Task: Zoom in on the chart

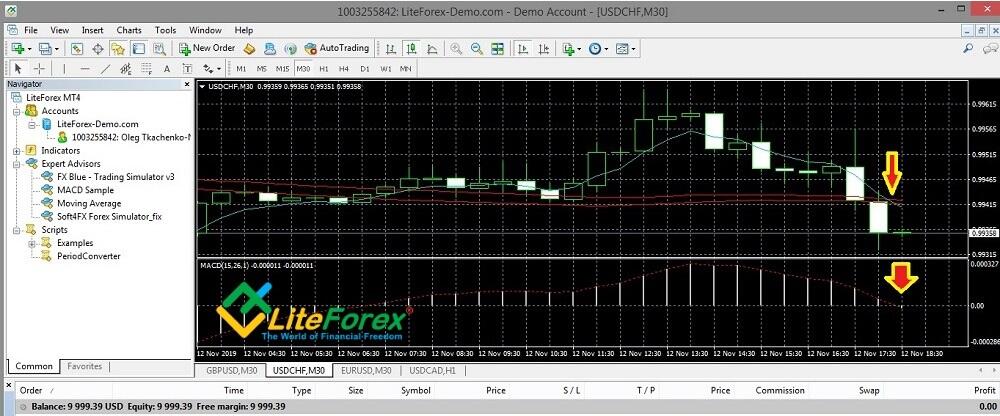Action: (456, 48)
